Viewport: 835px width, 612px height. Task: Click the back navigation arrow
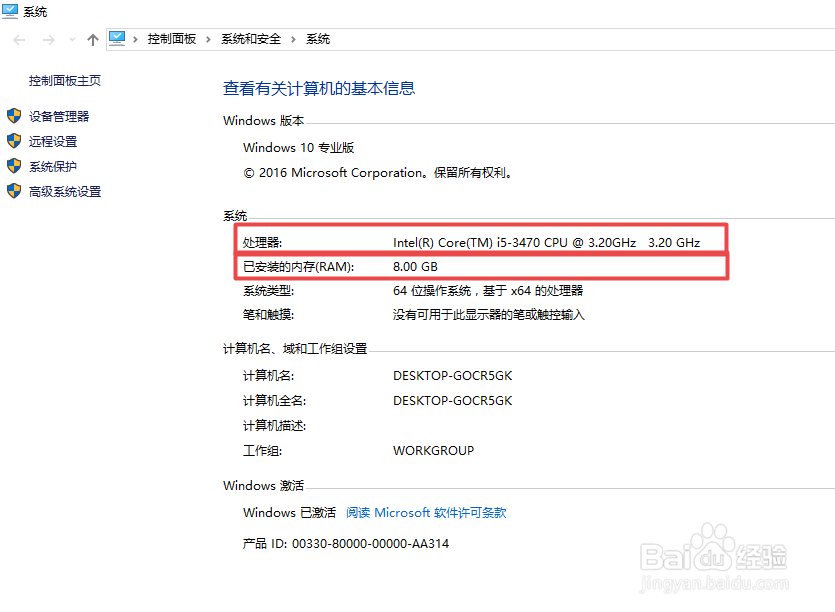(x=19, y=40)
